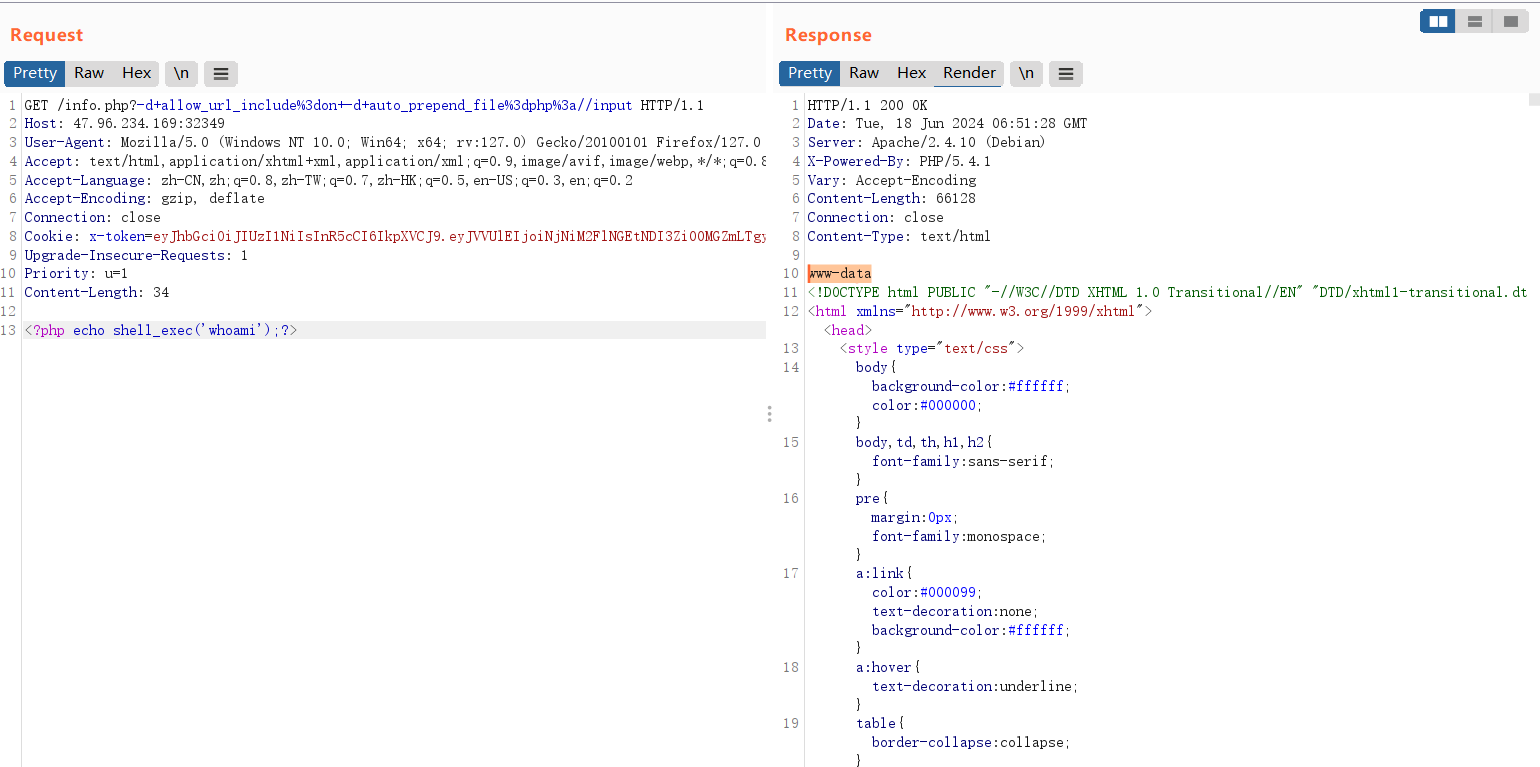Viewport: 1540px width, 767px height.
Task: Click the <head> tag in Response
Action: (x=847, y=330)
